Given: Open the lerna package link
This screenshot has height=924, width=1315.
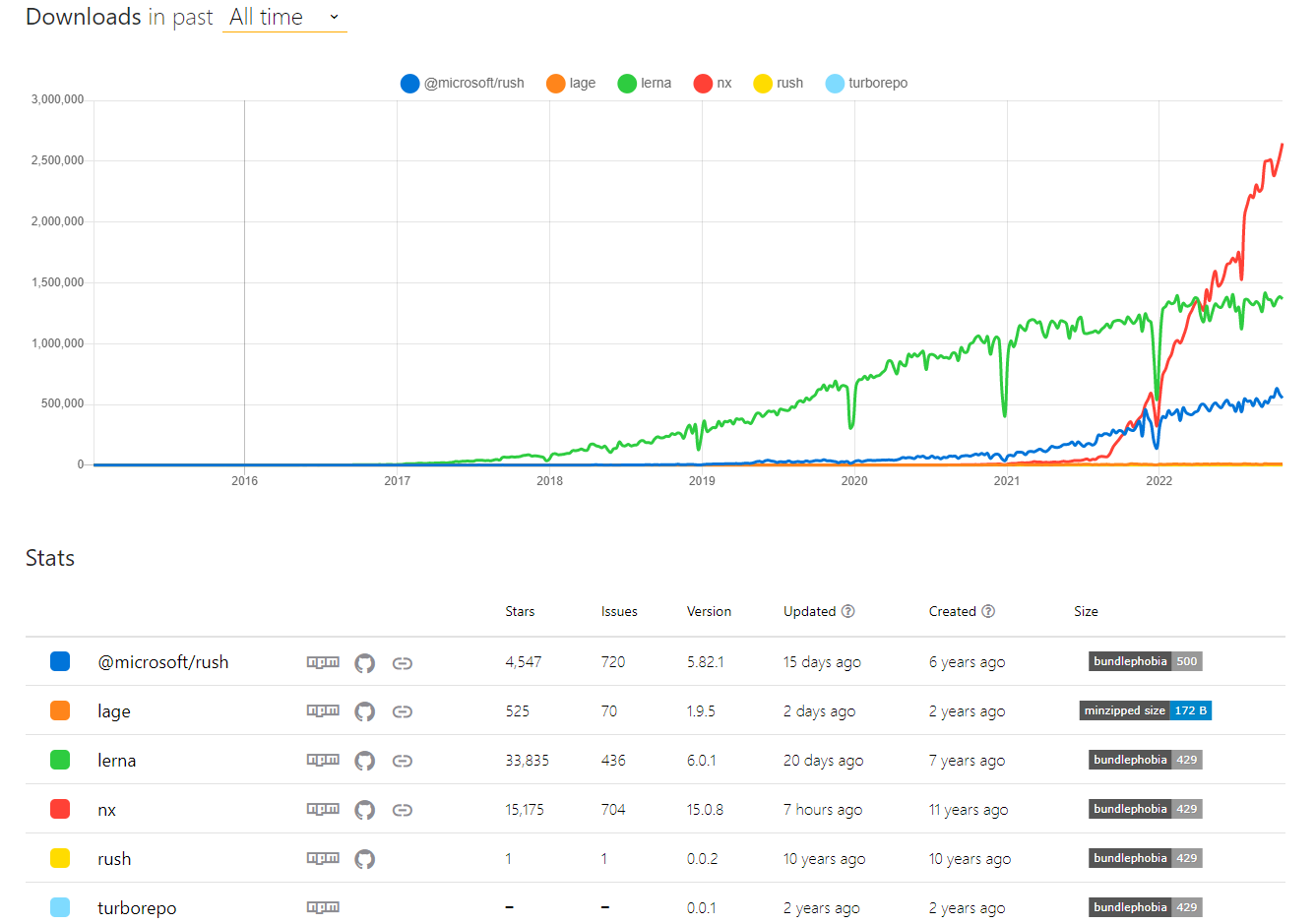Looking at the screenshot, I should [117, 761].
